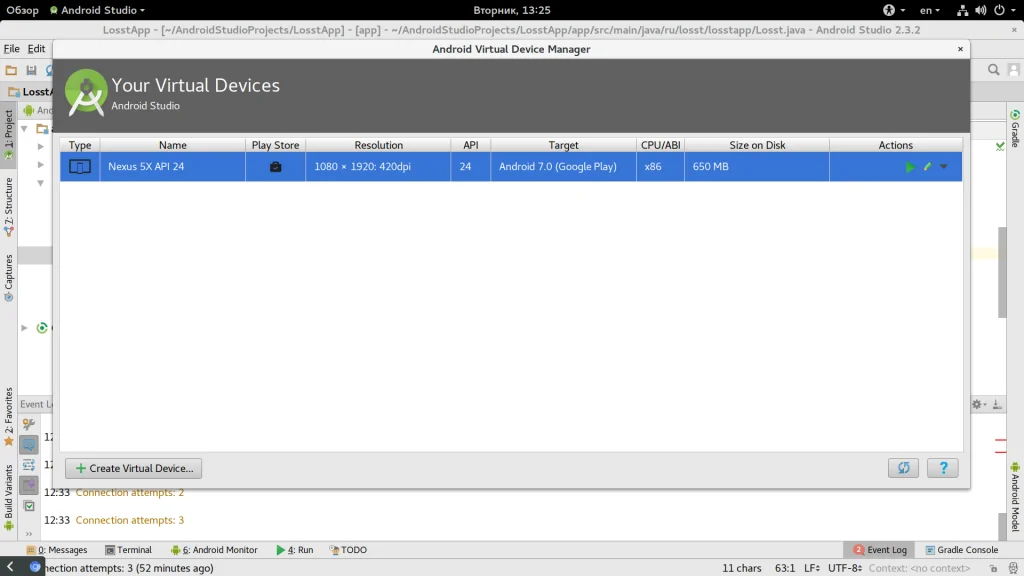
Task: Click the Resolution column header
Action: coord(378,145)
